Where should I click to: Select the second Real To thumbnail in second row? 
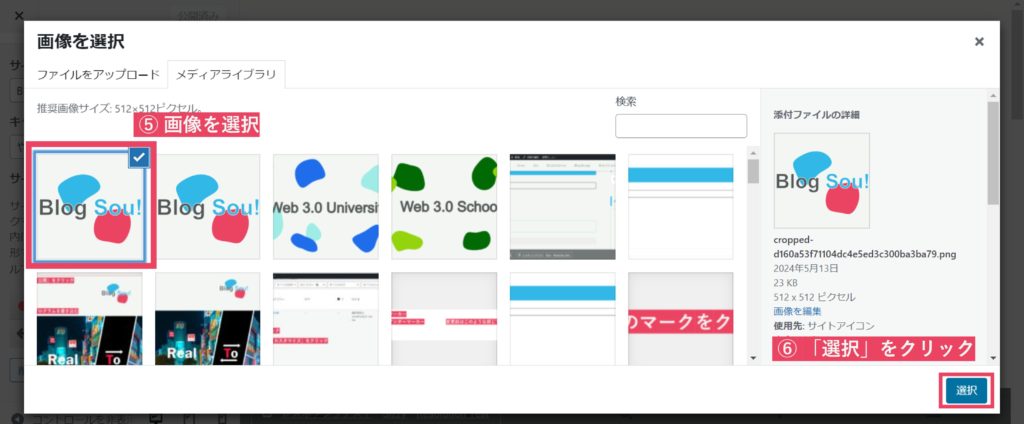[208, 318]
